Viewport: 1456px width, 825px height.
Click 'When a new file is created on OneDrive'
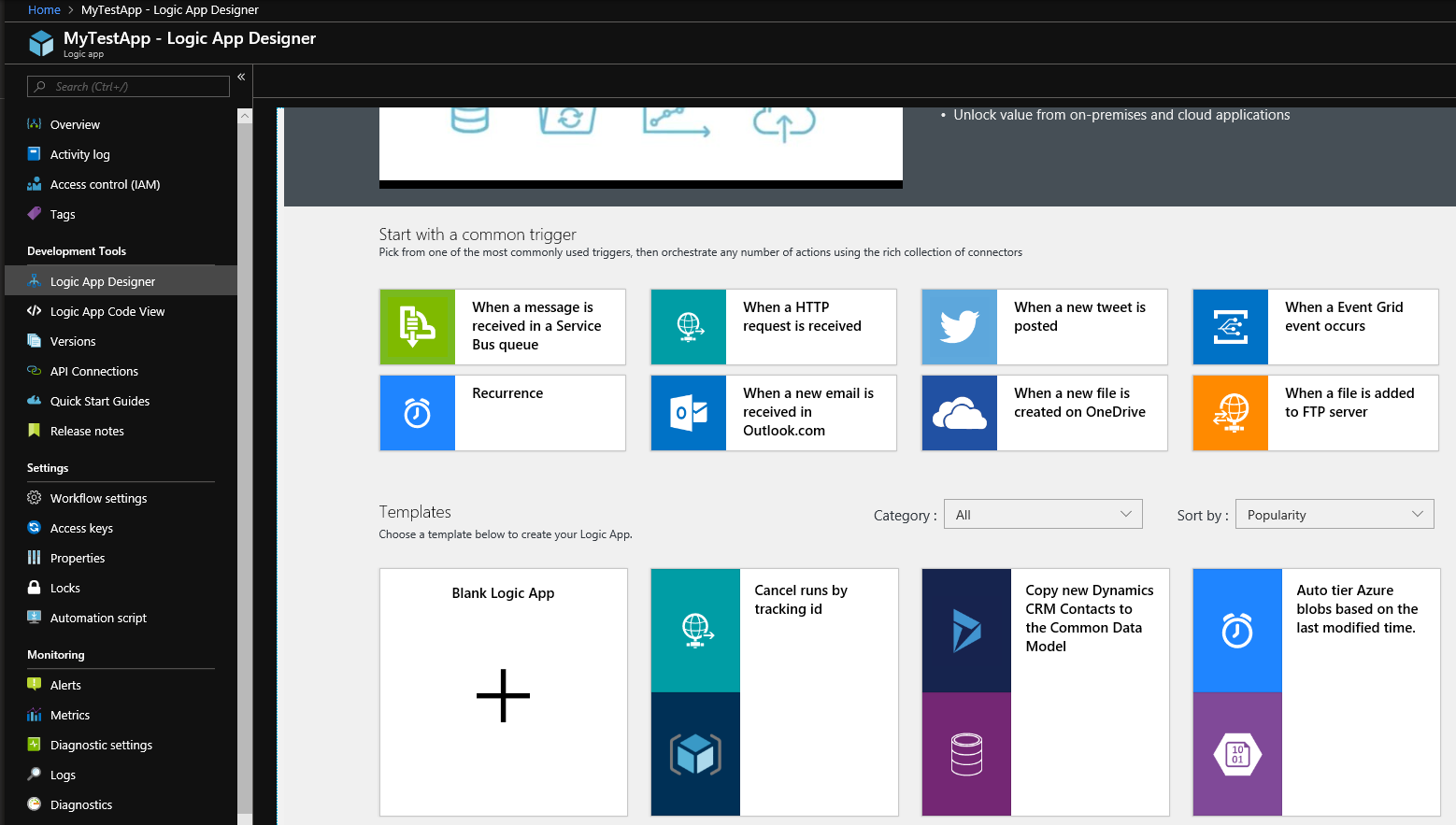[x=1079, y=403]
